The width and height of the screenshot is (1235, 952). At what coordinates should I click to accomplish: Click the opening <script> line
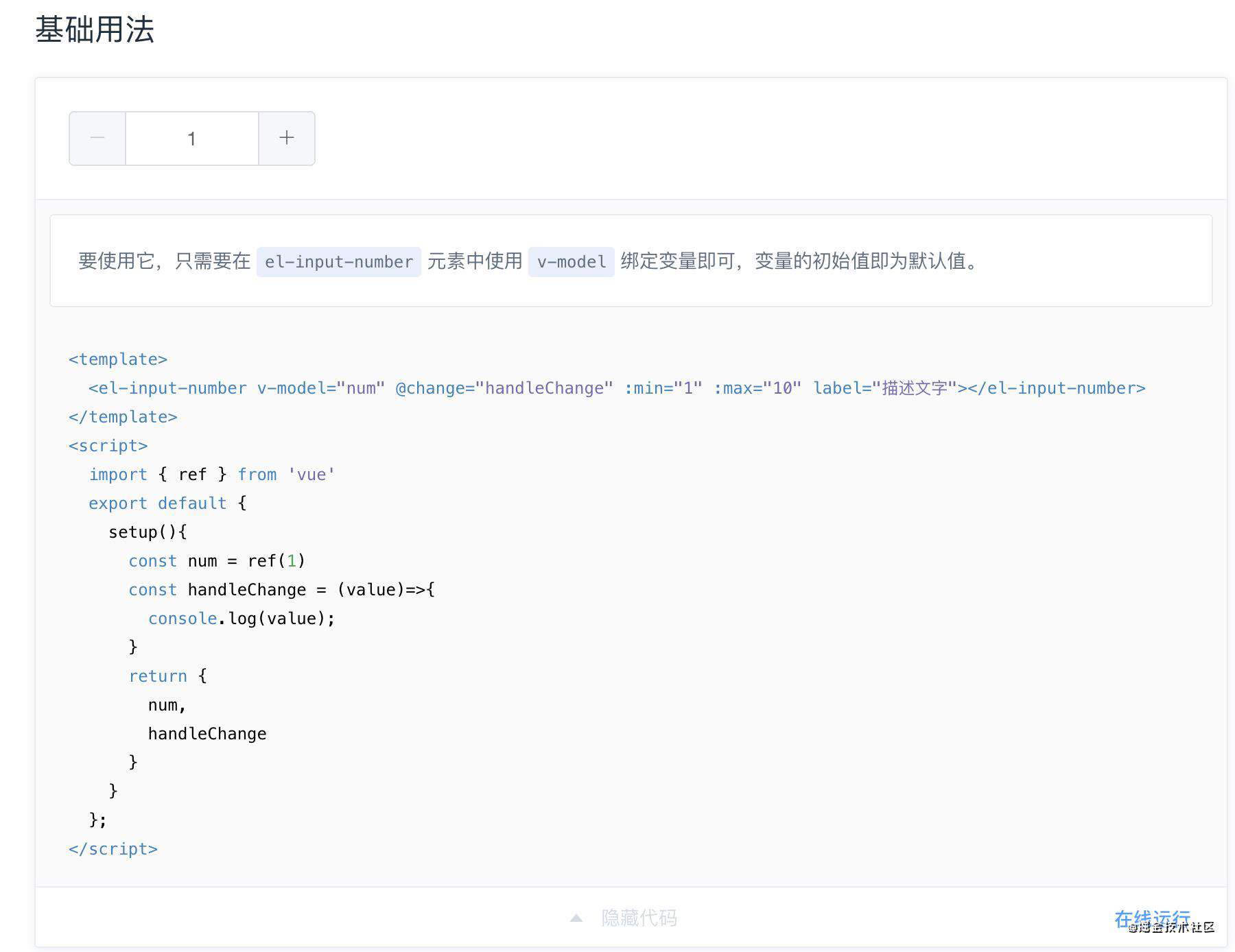pyautogui.click(x=108, y=446)
